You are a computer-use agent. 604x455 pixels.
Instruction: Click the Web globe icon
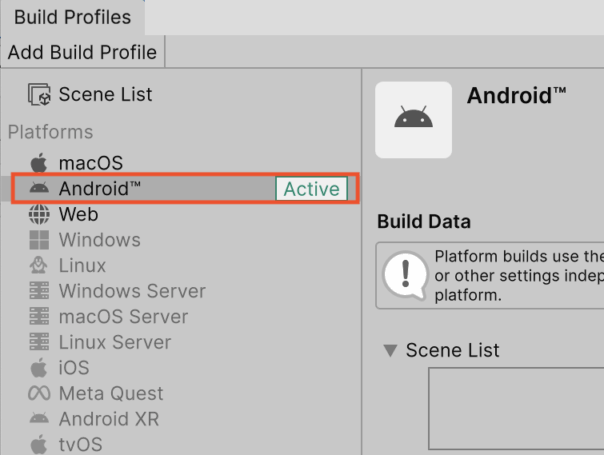click(x=39, y=214)
